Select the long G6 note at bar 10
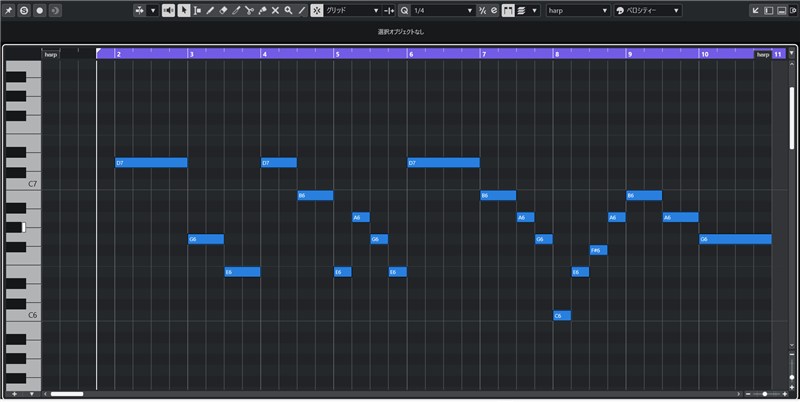The image size is (800, 402). 735,239
